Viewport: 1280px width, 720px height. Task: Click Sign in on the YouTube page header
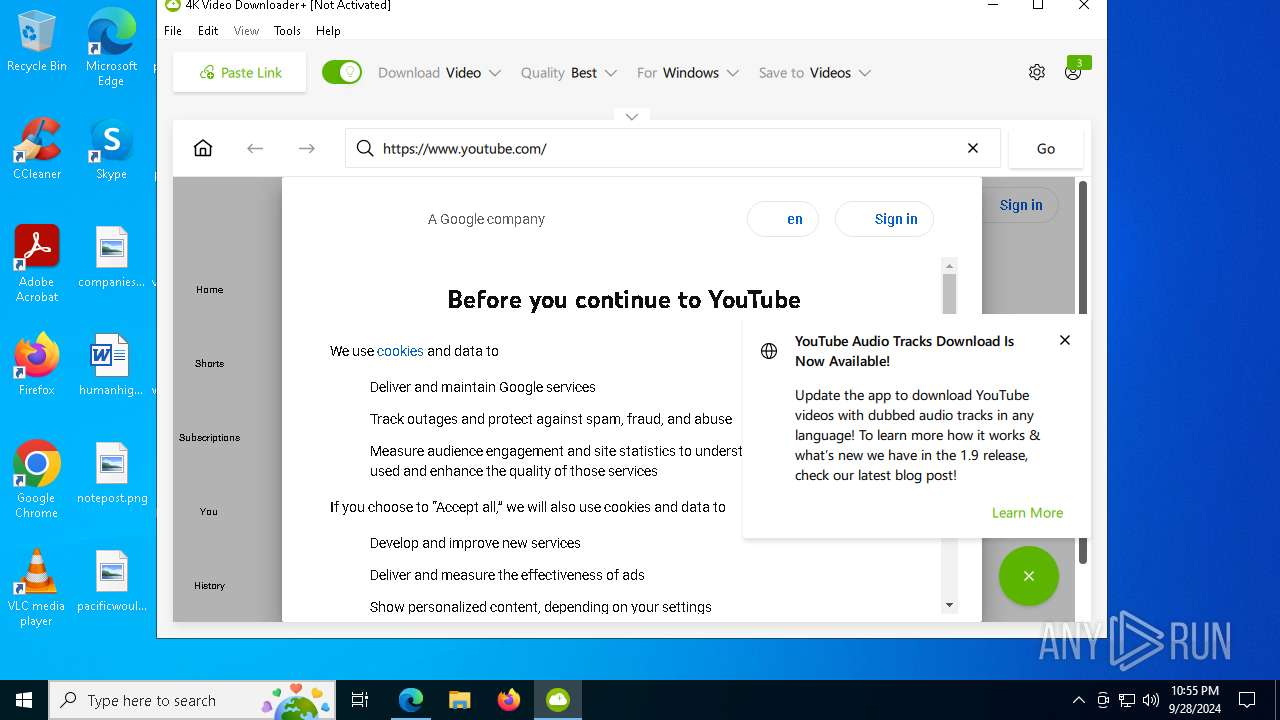point(1020,205)
